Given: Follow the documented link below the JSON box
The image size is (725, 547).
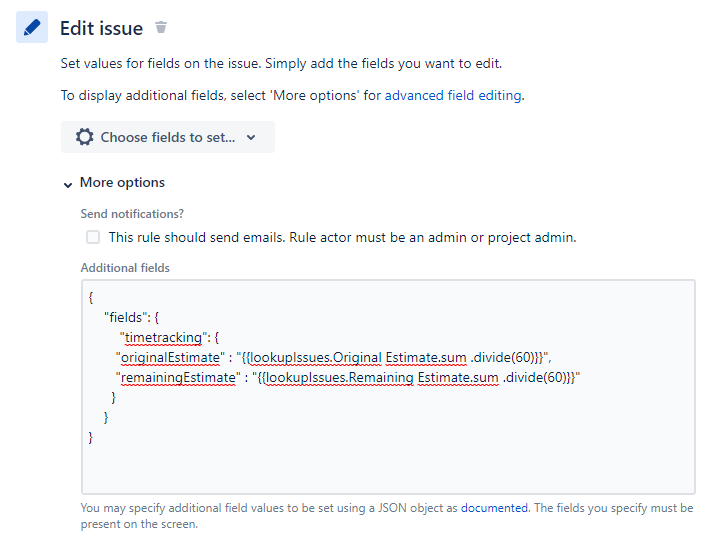Looking at the screenshot, I should pyautogui.click(x=494, y=508).
